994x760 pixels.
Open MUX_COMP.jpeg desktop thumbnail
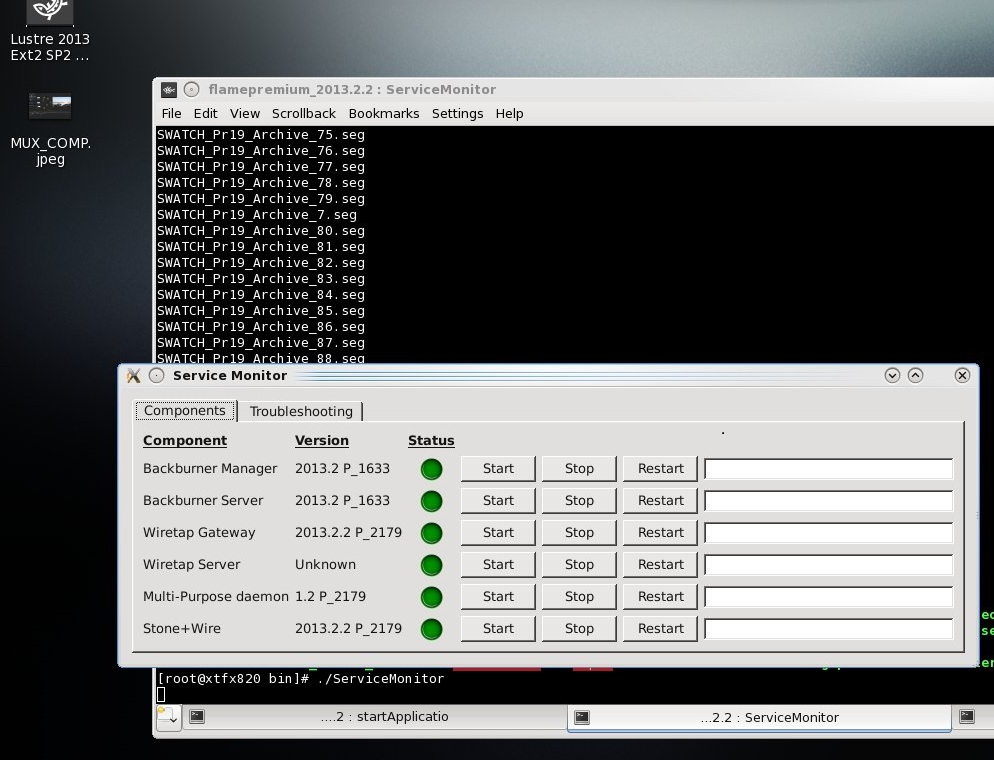tap(50, 106)
